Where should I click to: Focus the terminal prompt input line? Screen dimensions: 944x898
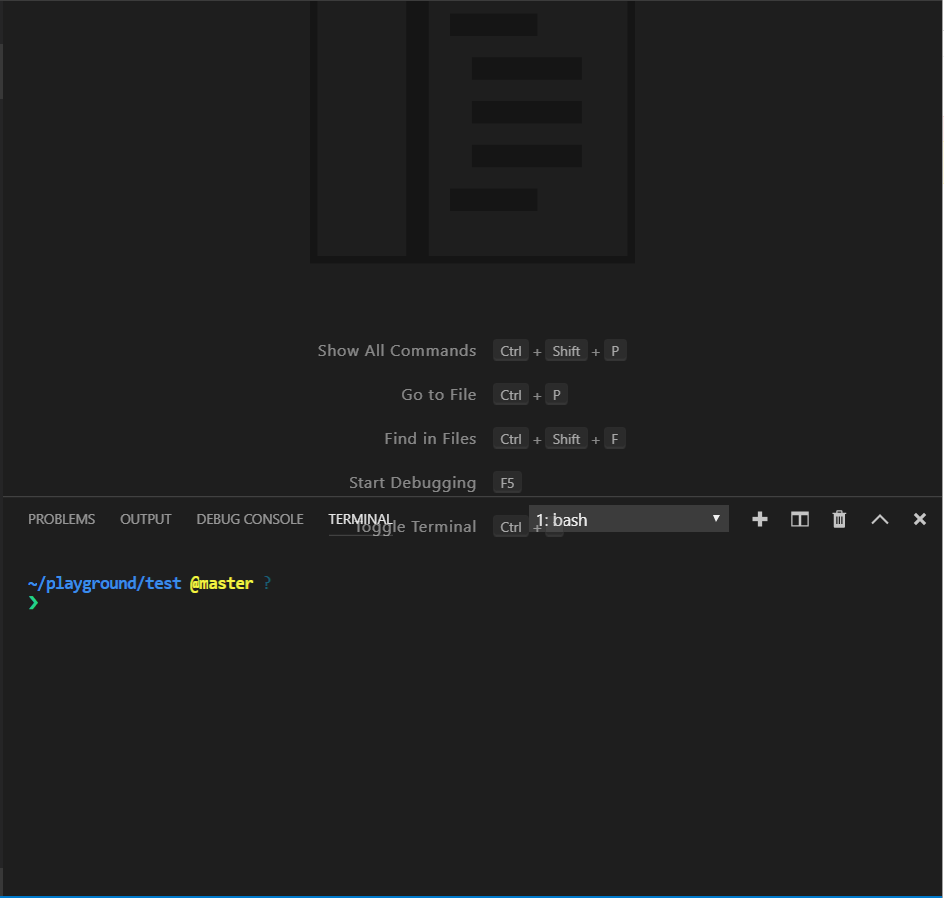tap(472, 602)
